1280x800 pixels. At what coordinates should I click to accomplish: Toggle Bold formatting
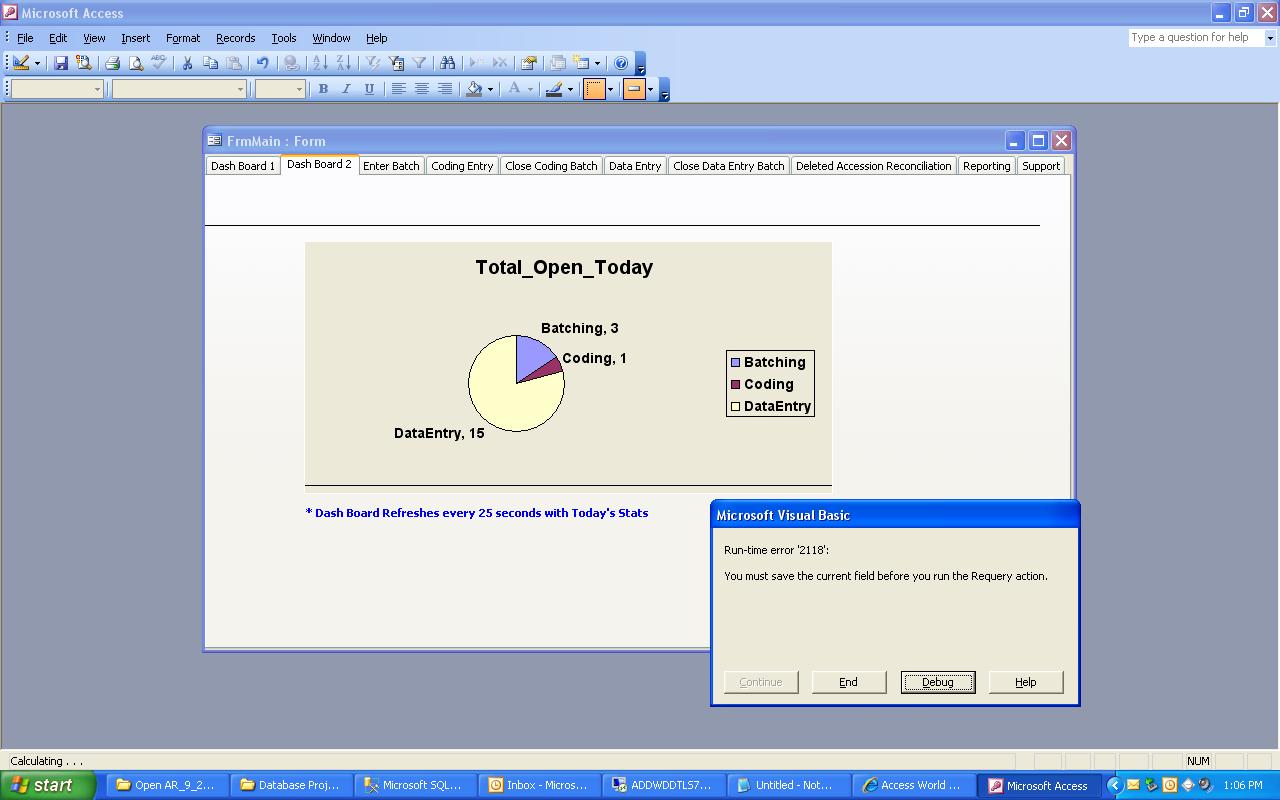point(323,89)
